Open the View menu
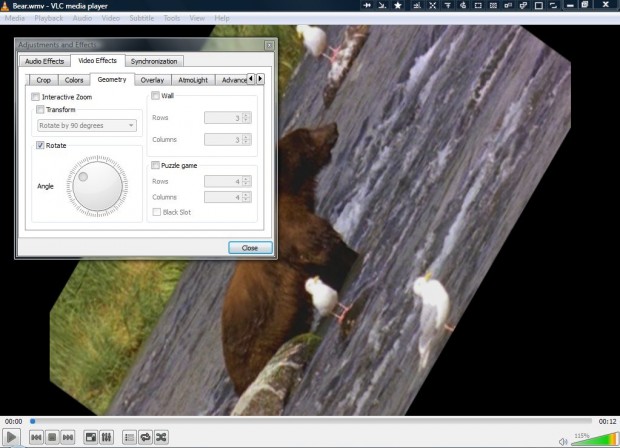620x448 pixels. (x=197, y=18)
